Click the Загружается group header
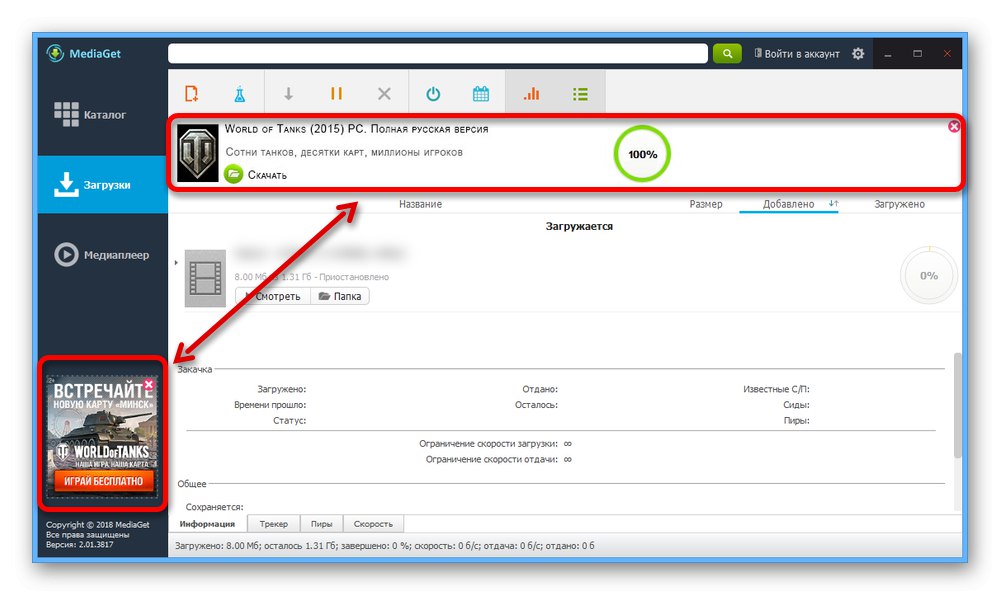This screenshot has width=1000, height=595. pyautogui.click(x=579, y=226)
